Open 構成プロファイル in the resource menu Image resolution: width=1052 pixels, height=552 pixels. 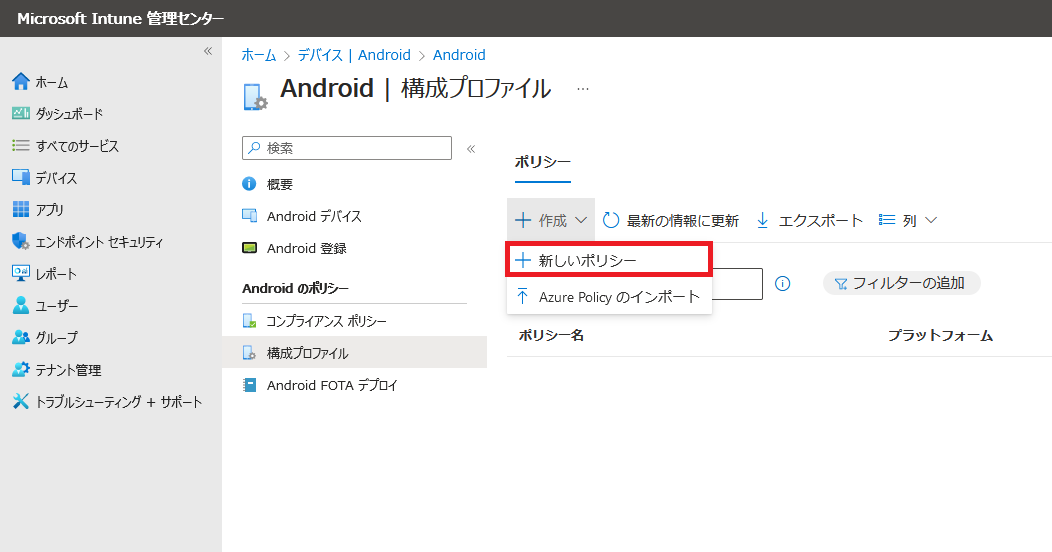pyautogui.click(x=354, y=353)
